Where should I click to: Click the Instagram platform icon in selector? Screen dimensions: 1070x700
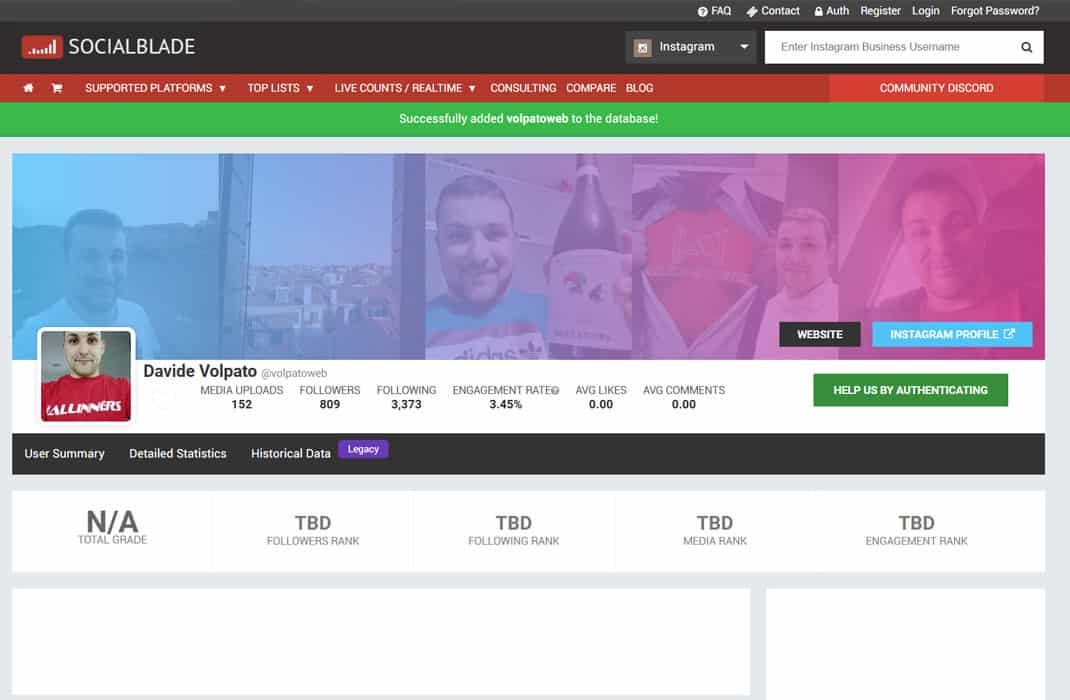[x=642, y=48]
